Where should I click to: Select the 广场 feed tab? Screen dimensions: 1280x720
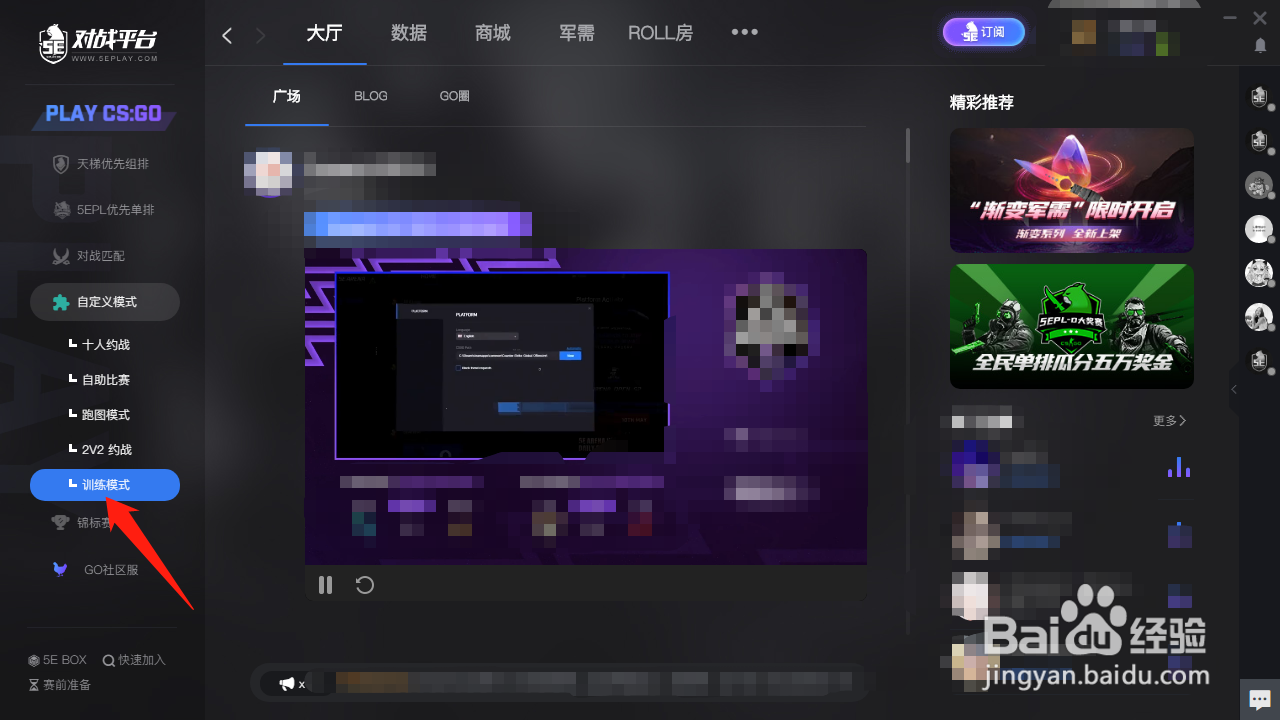(x=287, y=96)
